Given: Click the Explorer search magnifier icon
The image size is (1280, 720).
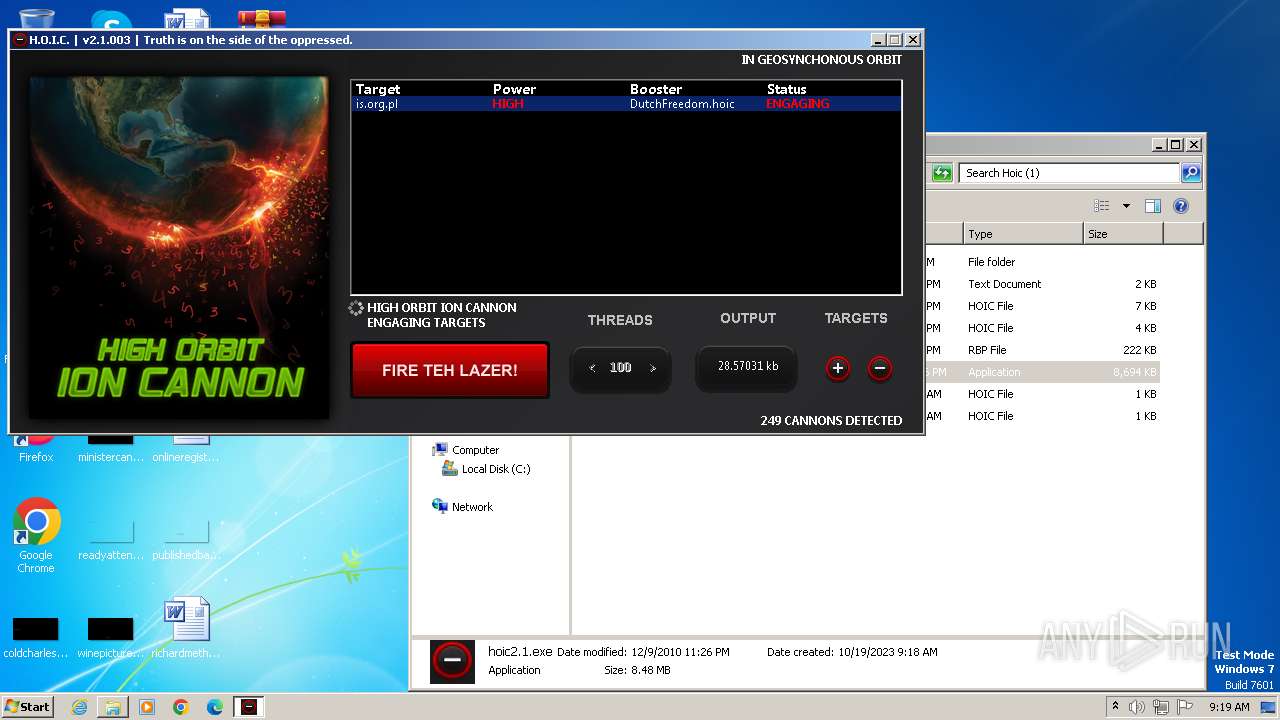Looking at the screenshot, I should [1191, 173].
